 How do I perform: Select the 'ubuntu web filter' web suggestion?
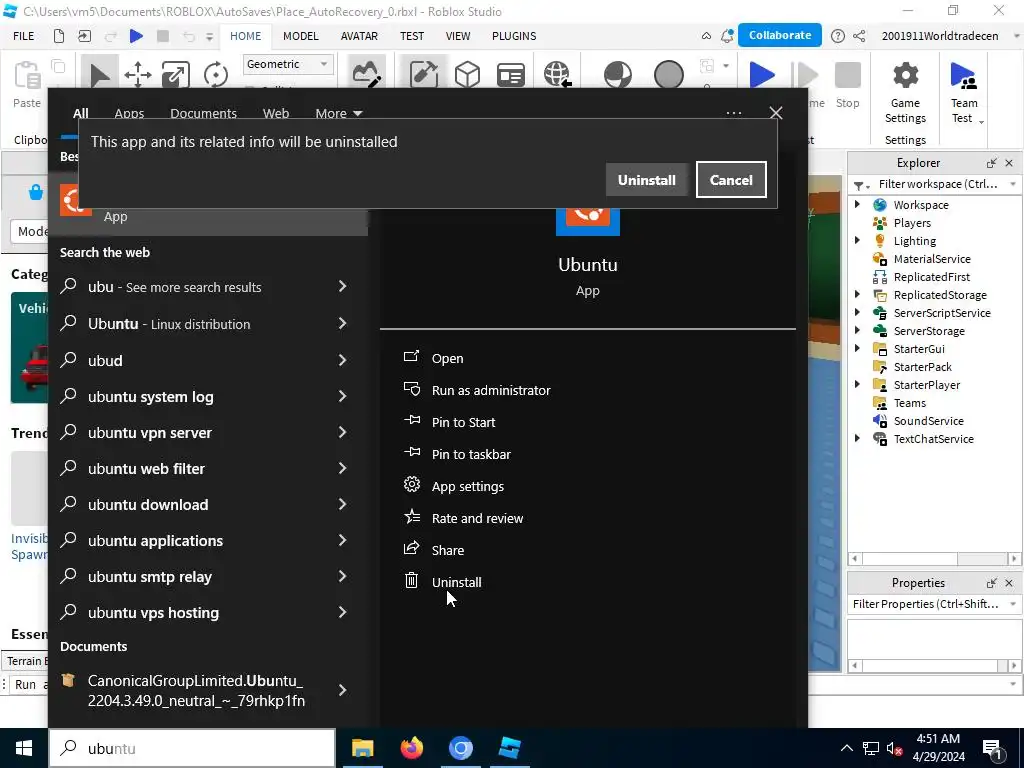coord(146,468)
